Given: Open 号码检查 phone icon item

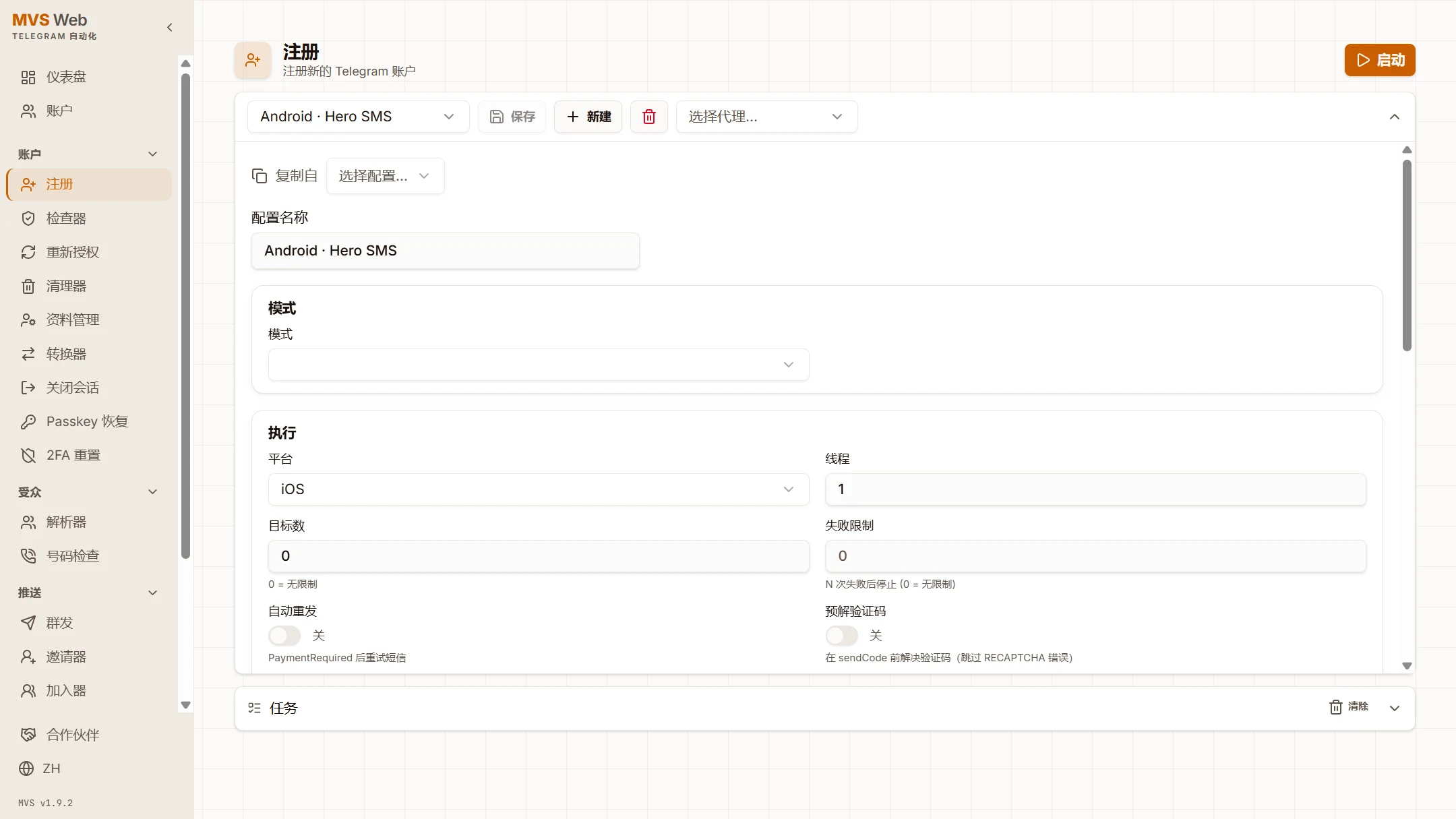Looking at the screenshot, I should point(28,556).
